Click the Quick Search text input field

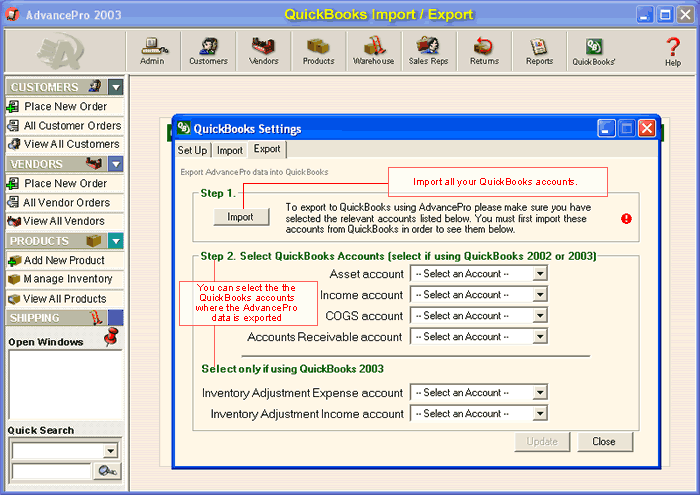[x=51, y=471]
